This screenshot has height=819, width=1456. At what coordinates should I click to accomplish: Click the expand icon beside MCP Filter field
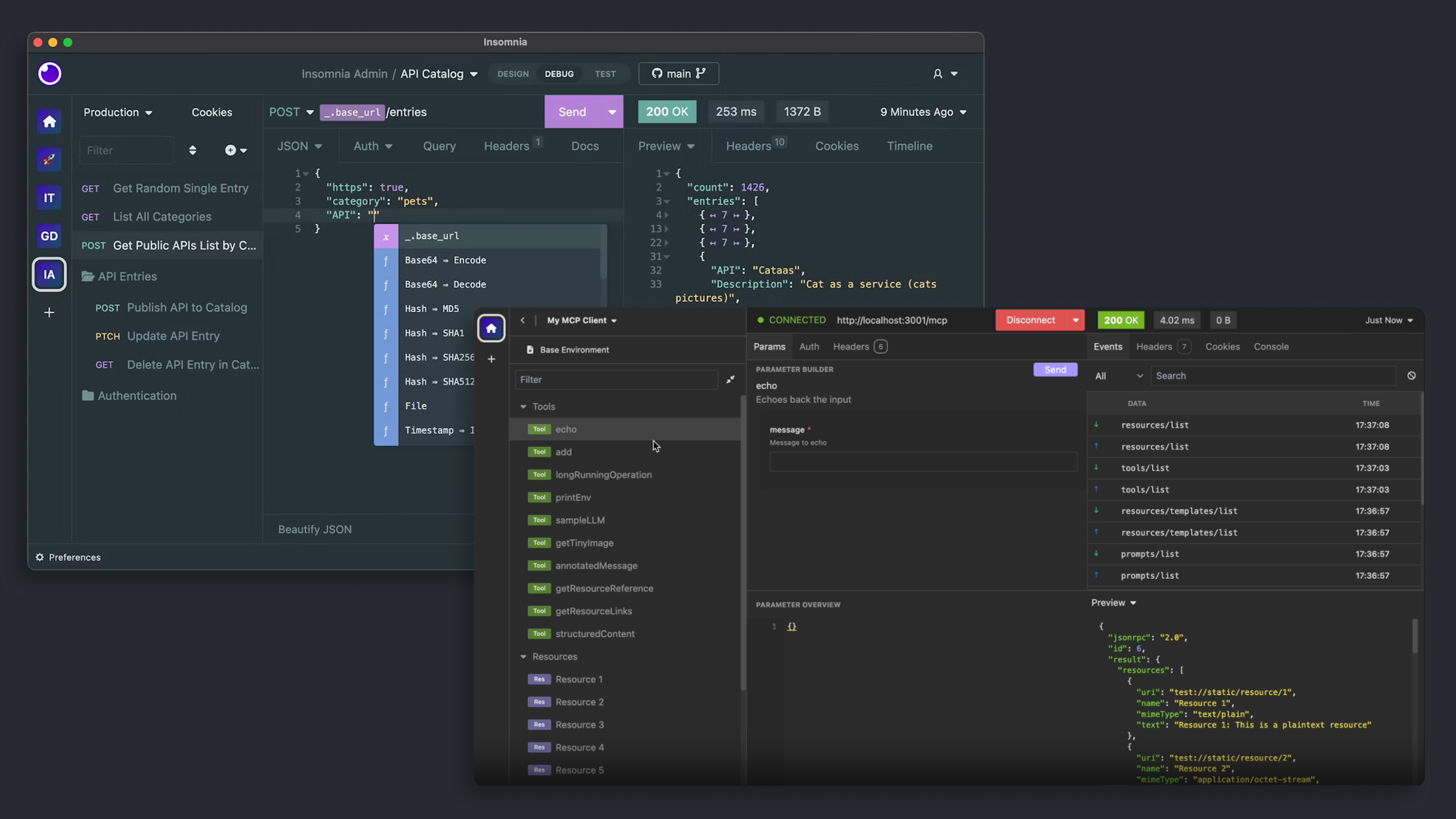(730, 379)
